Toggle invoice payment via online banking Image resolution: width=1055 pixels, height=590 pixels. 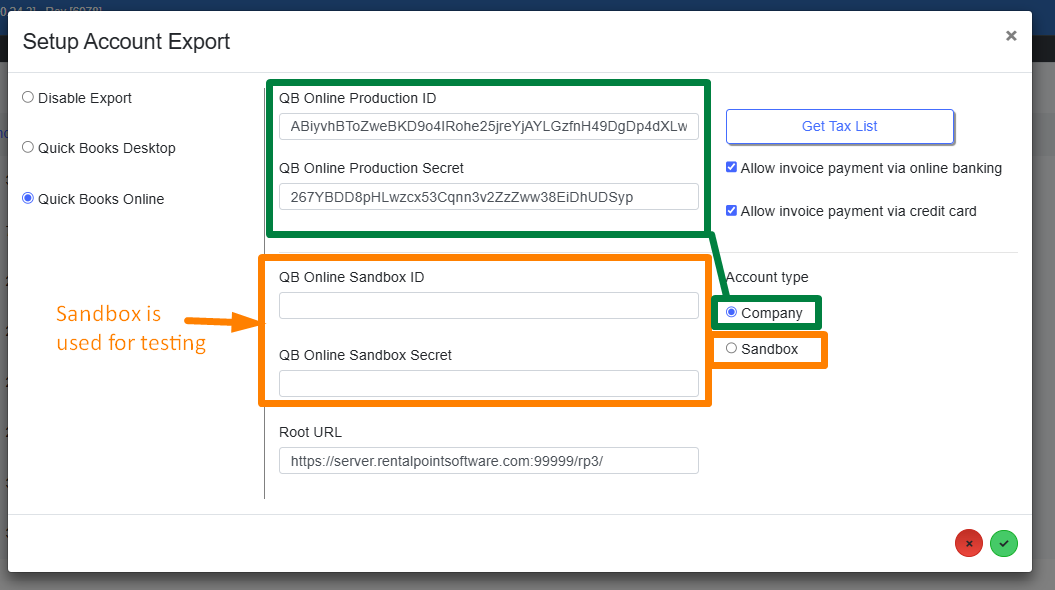pos(731,168)
